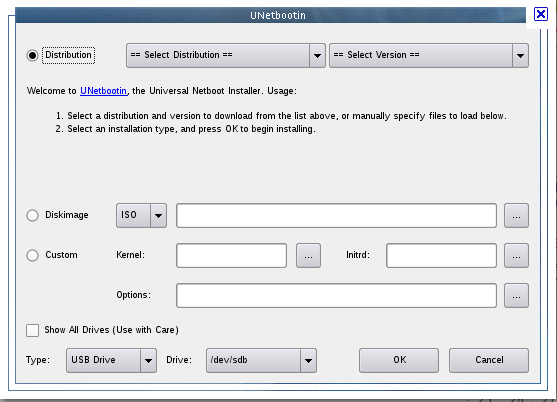The width and height of the screenshot is (557, 402).
Task: Click the Cancel button
Action: tap(489, 360)
